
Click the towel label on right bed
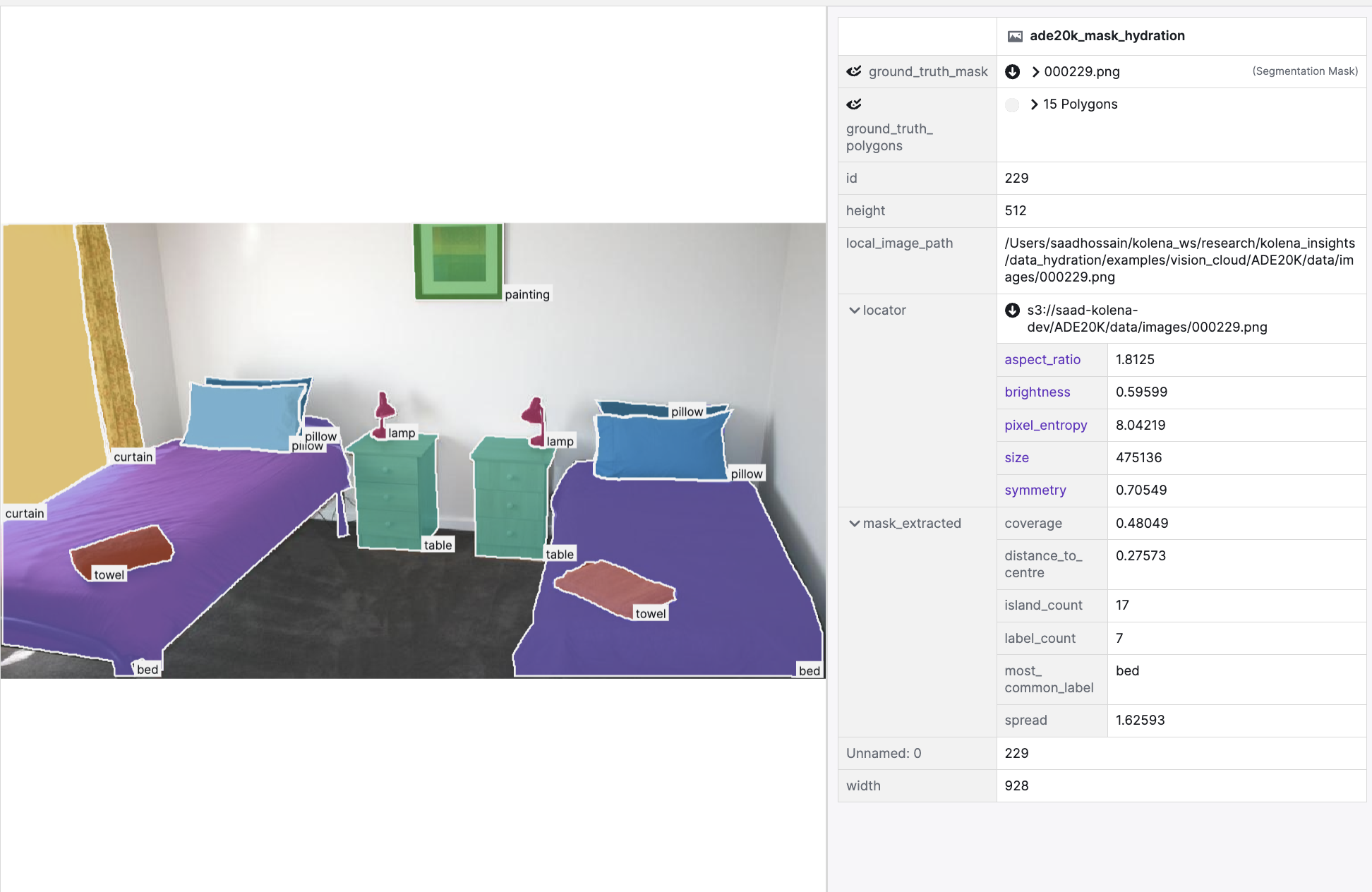[x=650, y=614]
